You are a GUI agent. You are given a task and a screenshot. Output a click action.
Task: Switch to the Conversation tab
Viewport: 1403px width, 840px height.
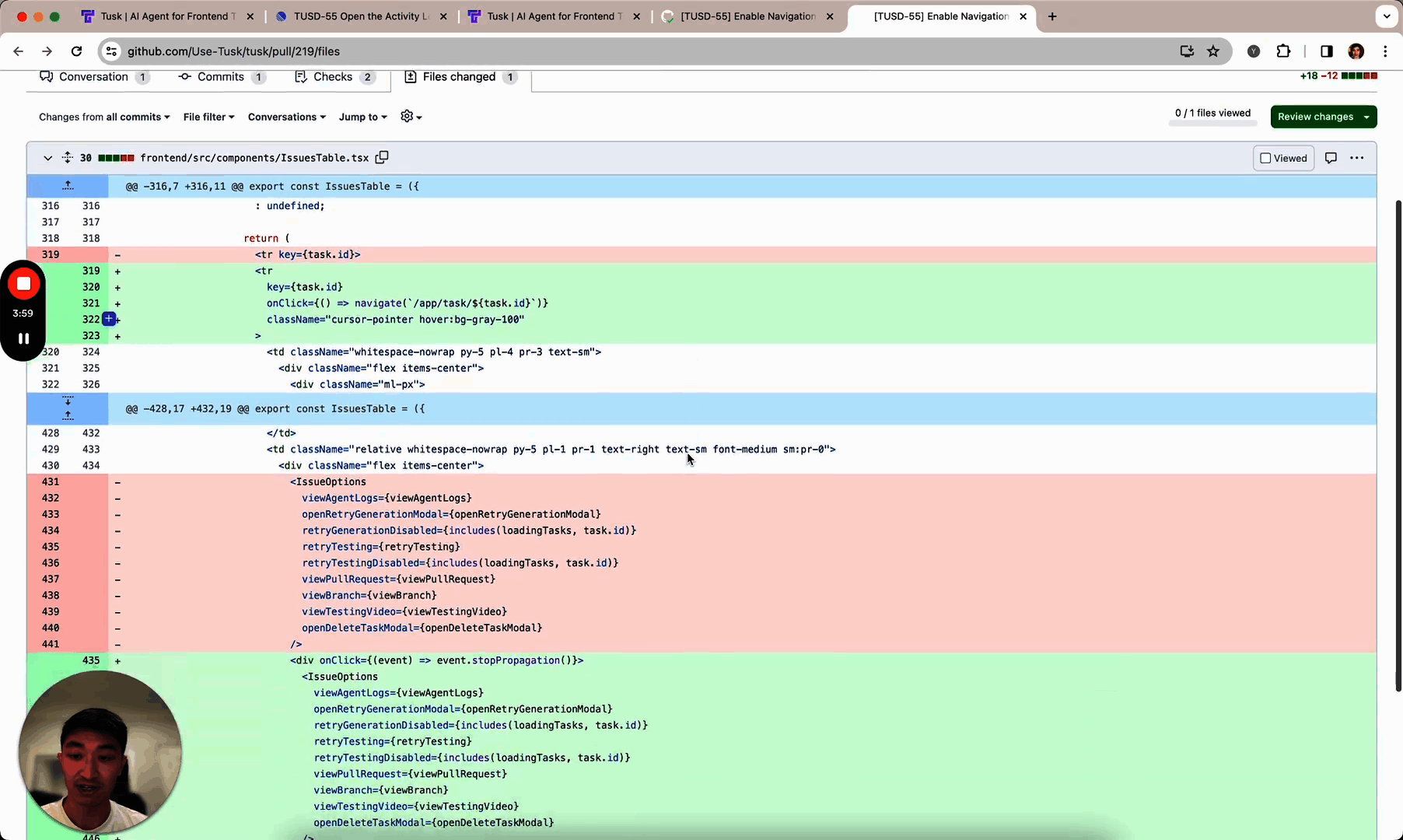click(x=93, y=77)
